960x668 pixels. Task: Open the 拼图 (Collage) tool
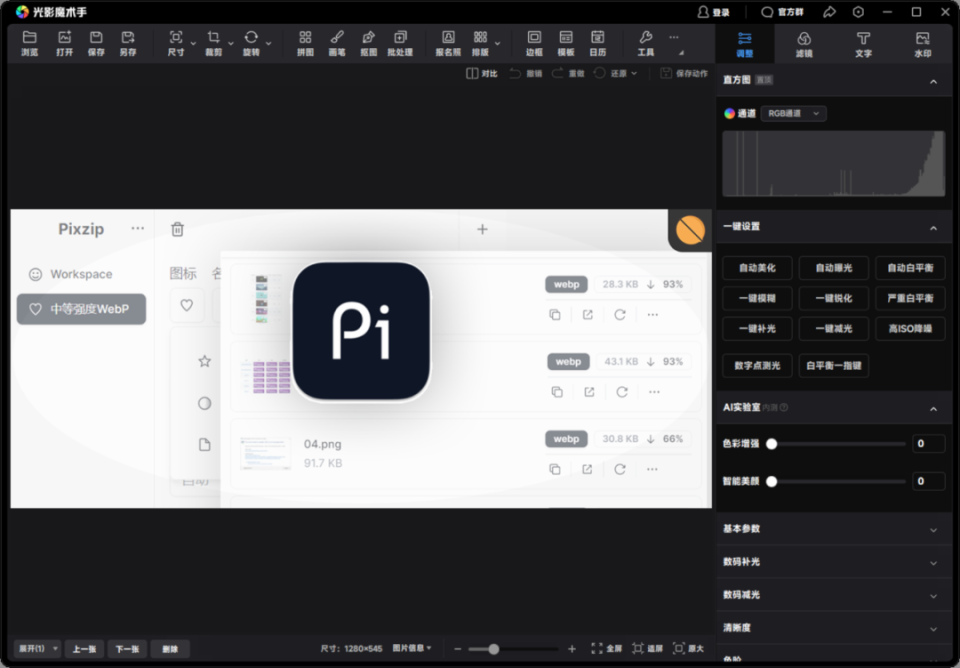[306, 43]
